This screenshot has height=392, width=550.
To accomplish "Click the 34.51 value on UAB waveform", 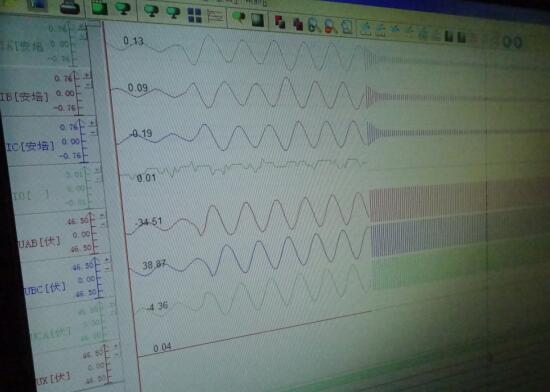I will (x=150, y=222).
